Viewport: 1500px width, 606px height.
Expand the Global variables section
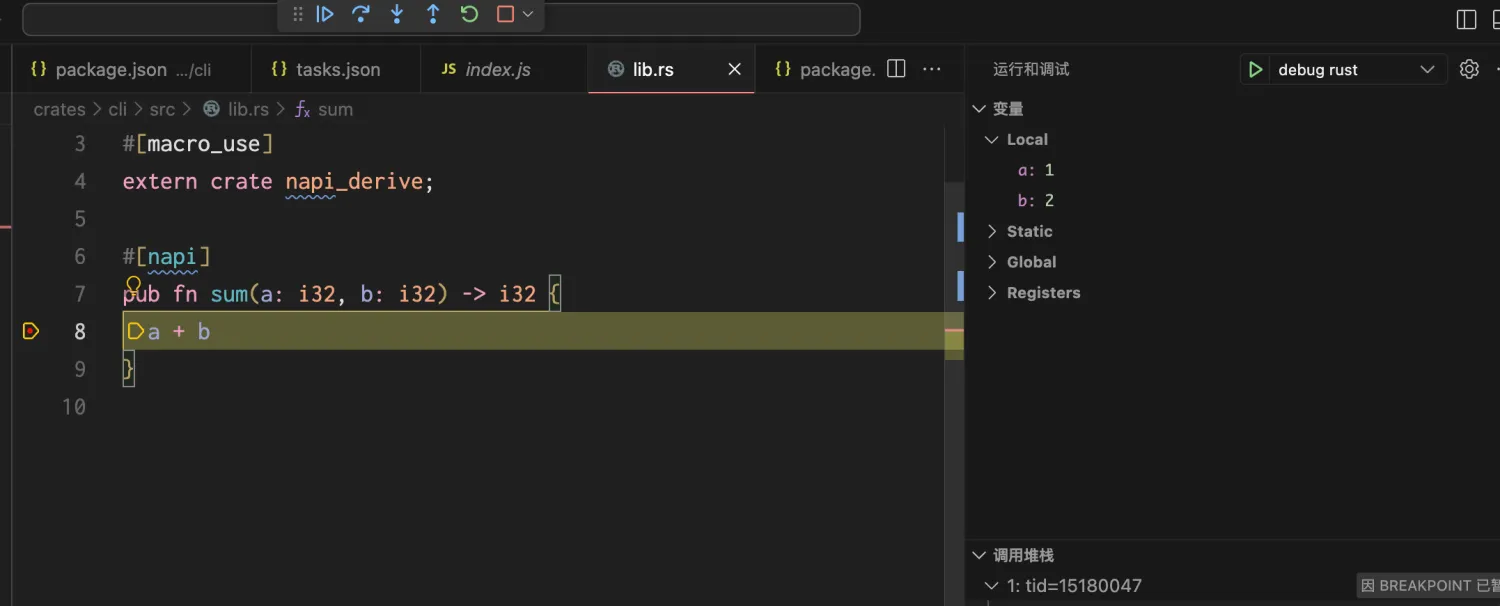coord(1031,262)
